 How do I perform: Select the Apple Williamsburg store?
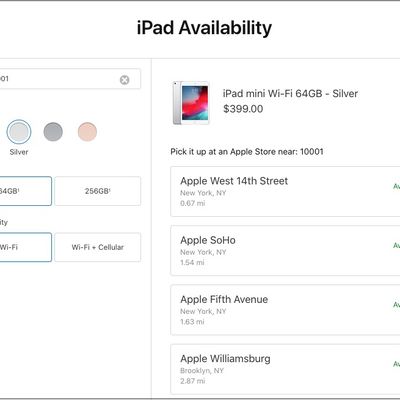[x=285, y=369]
